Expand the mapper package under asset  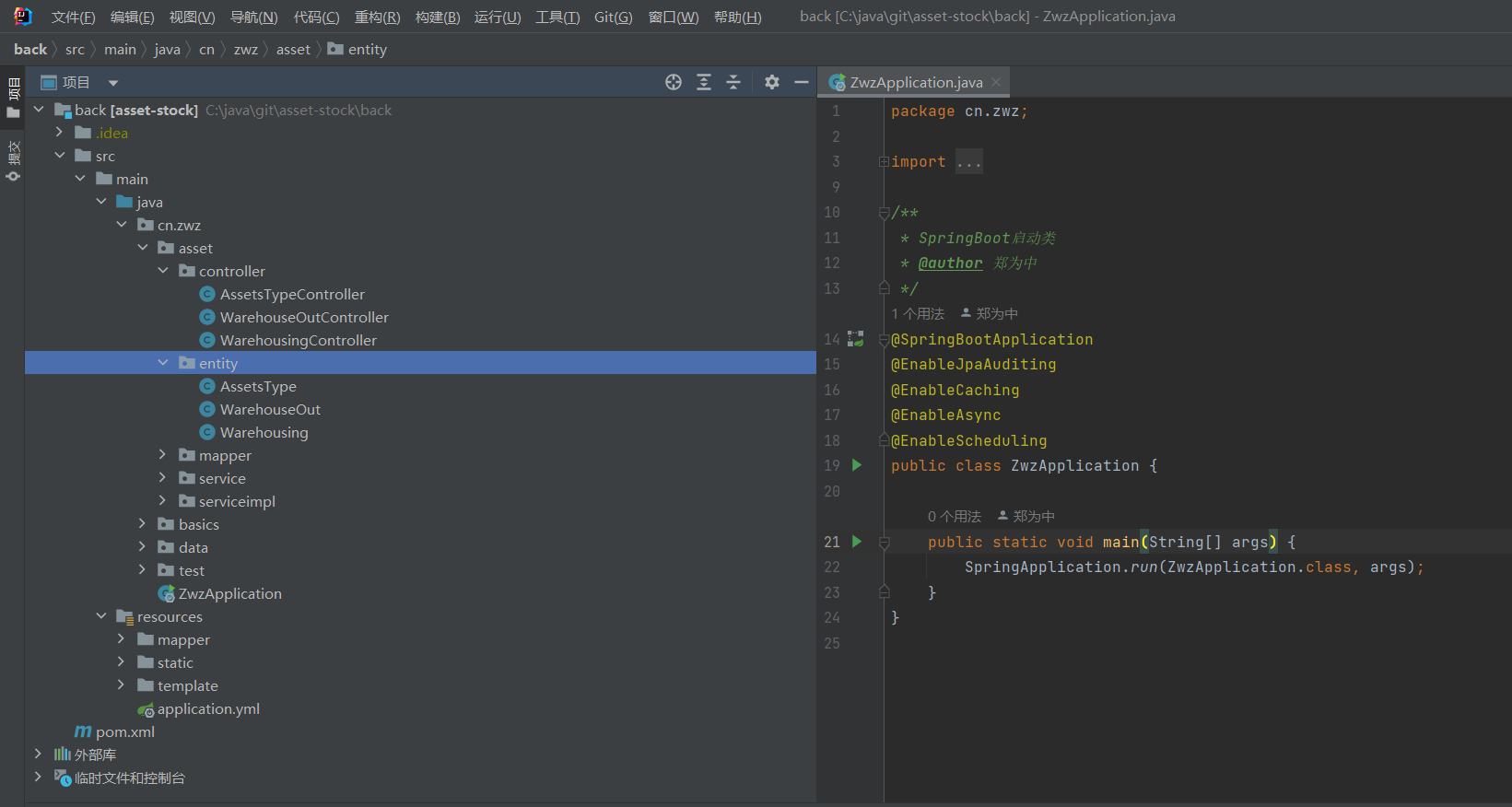coord(163,455)
